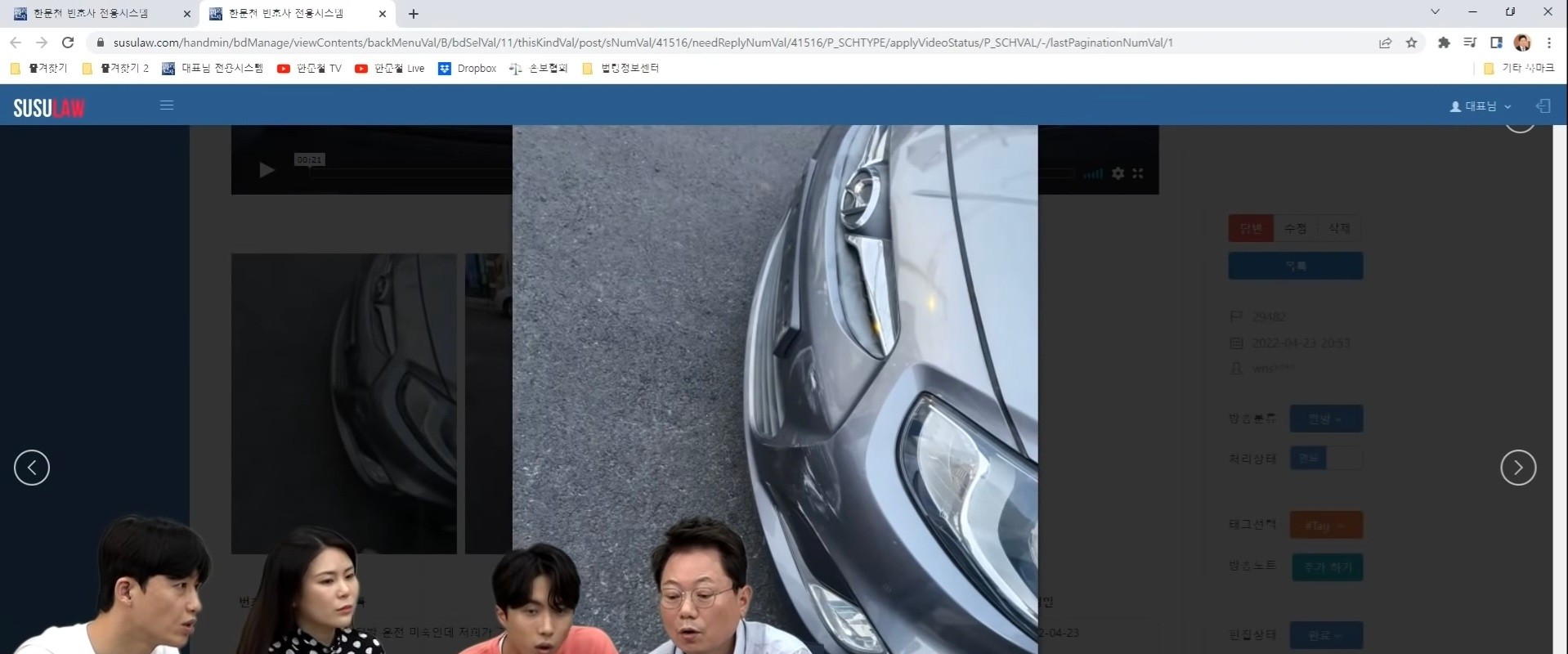1568x654 pixels.
Task: Click the 삭제 delete button
Action: click(x=1339, y=228)
